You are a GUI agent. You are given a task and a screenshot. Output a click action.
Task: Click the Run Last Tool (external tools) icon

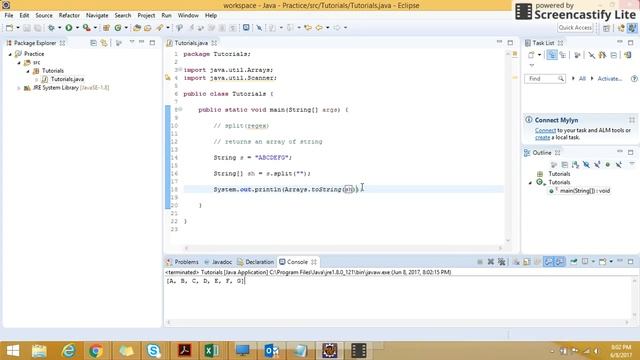(x=87, y=28)
